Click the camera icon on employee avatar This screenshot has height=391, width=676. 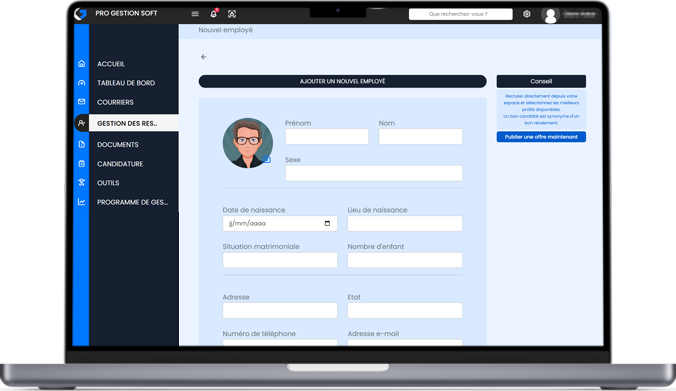[266, 160]
